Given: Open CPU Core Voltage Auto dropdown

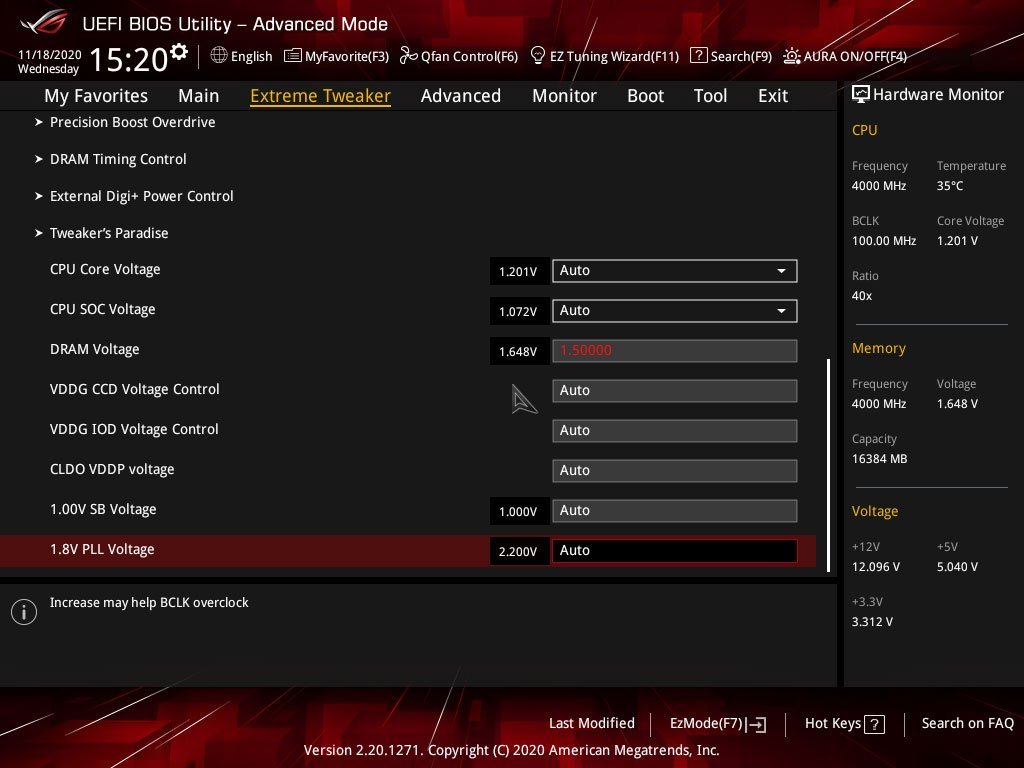Looking at the screenshot, I should pyautogui.click(x=675, y=271).
